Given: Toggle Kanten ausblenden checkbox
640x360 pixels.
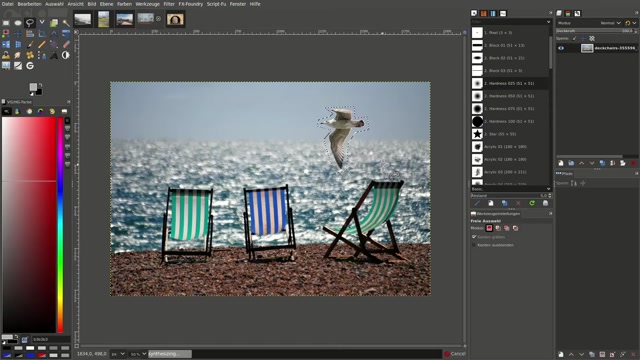Looking at the screenshot, I should pyautogui.click(x=474, y=245).
